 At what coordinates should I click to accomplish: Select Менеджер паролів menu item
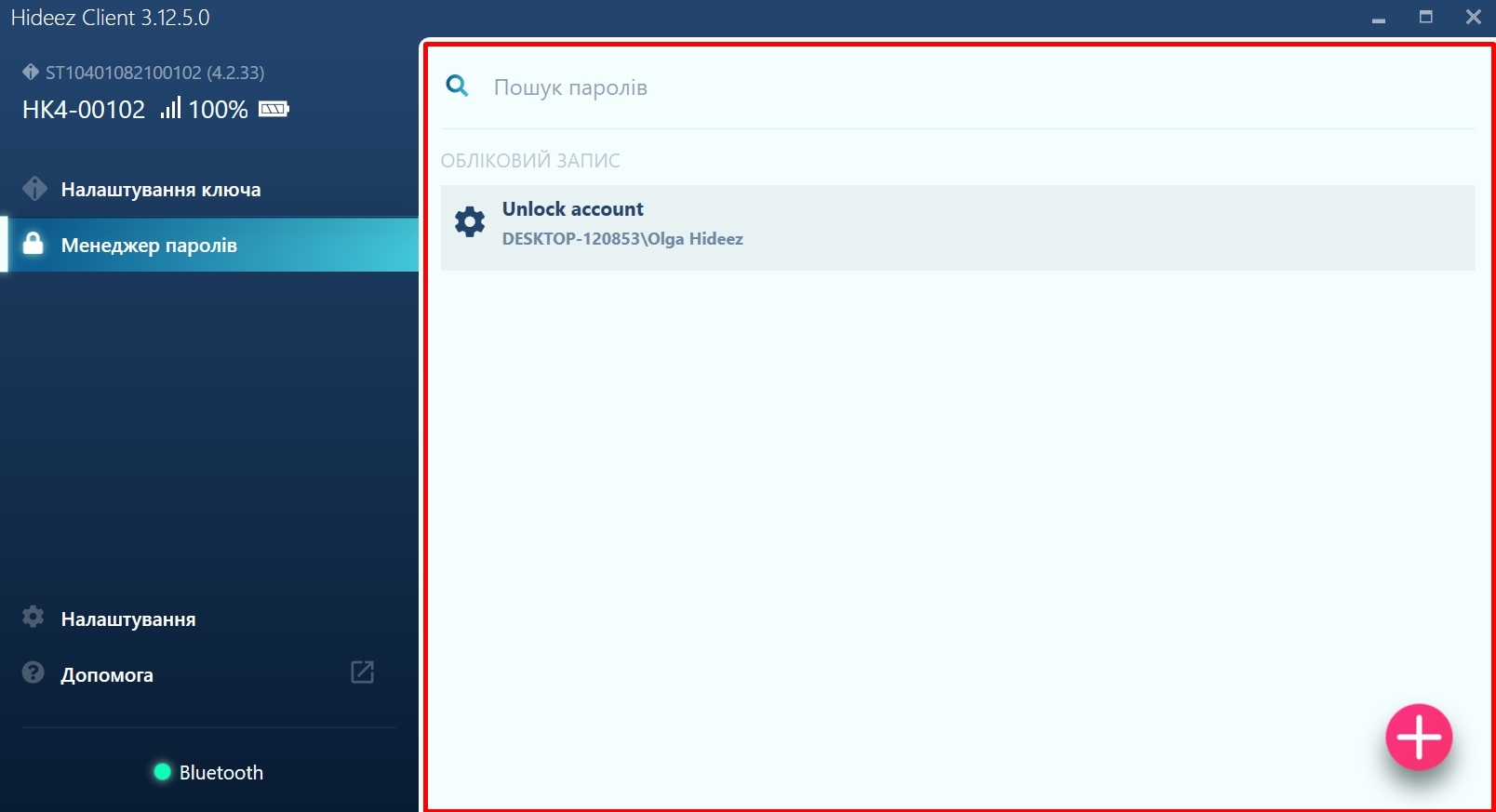[149, 246]
